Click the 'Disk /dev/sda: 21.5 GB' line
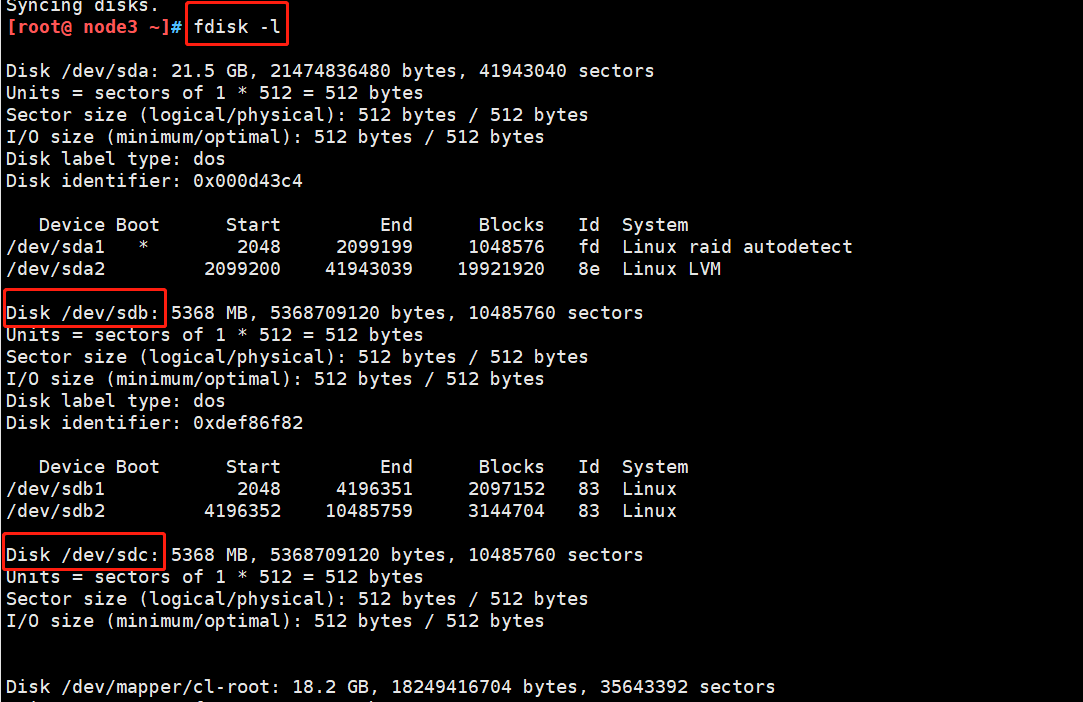Screen dimensions: 1083x702 point(330,70)
